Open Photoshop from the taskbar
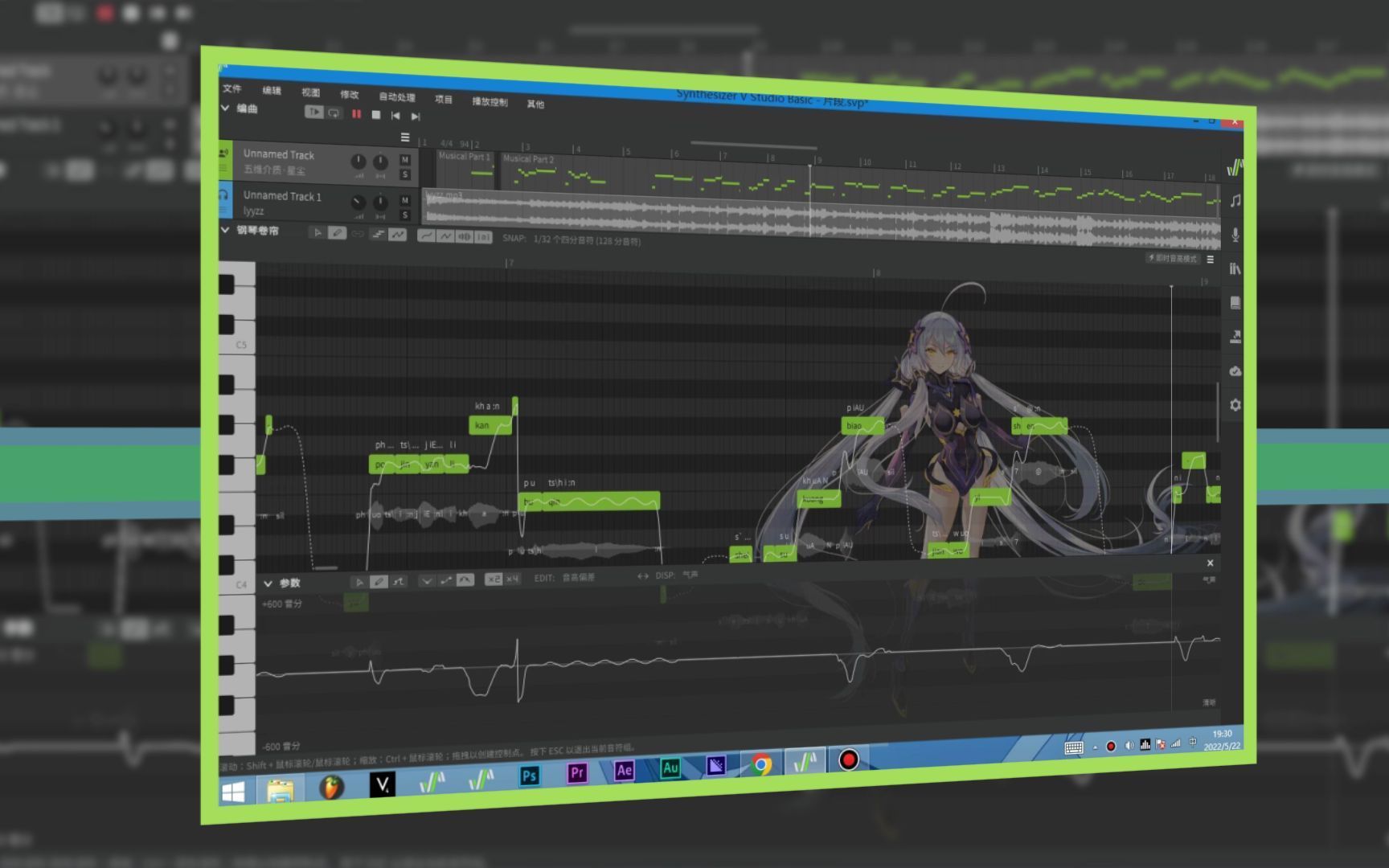The height and width of the screenshot is (868, 1389). (529, 776)
